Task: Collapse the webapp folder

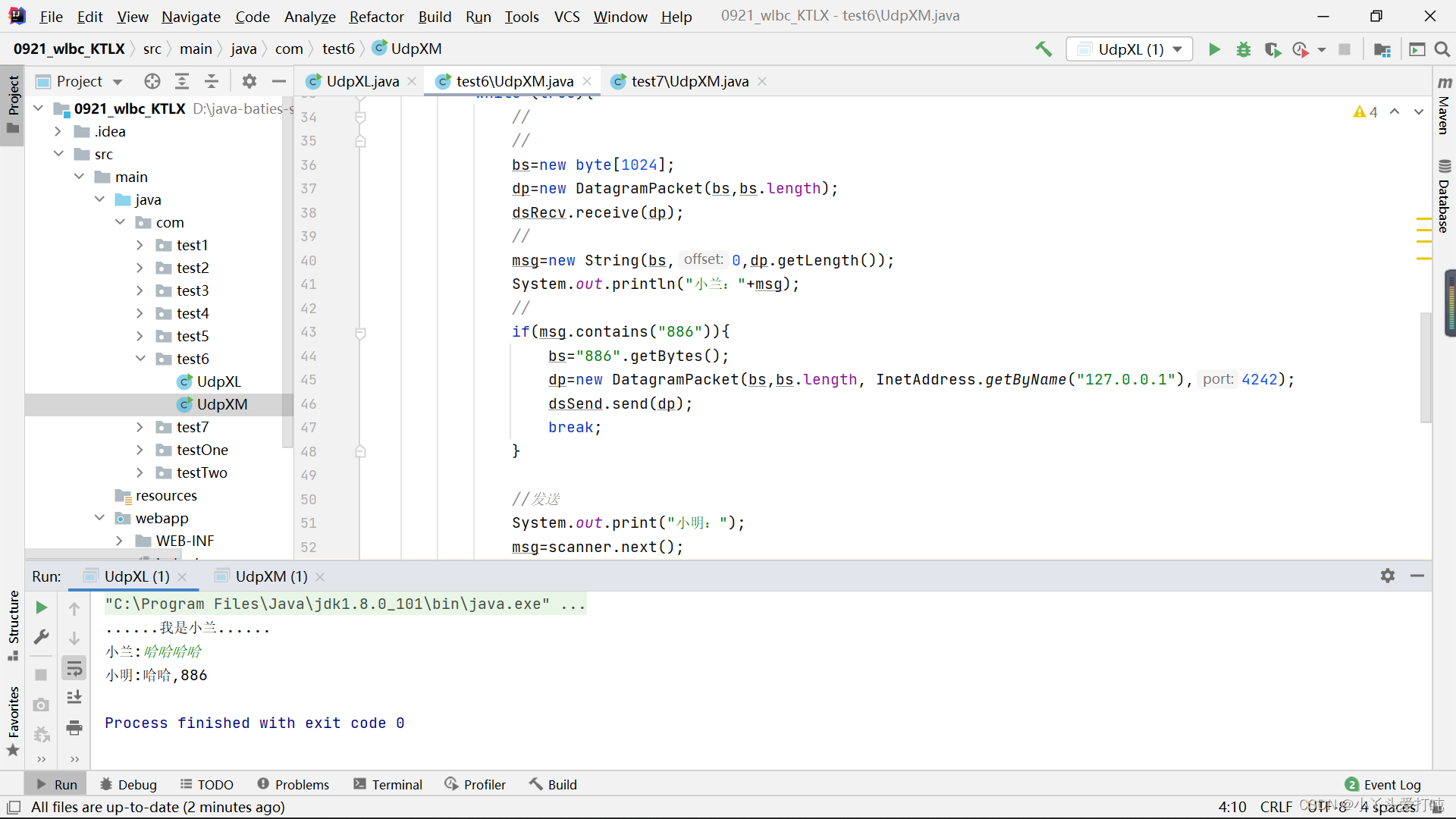Action: click(99, 518)
